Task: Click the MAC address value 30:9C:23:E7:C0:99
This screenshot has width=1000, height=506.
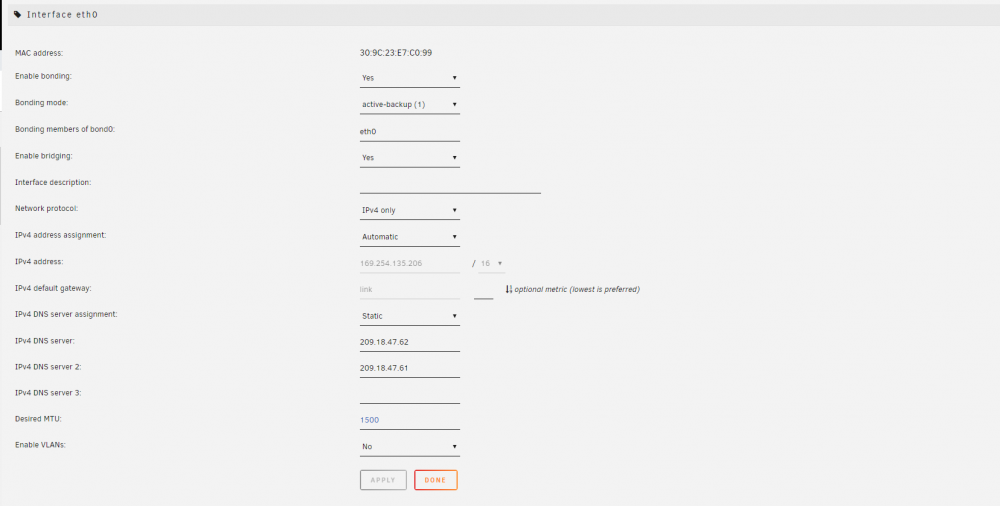Action: pyautogui.click(x=396, y=53)
